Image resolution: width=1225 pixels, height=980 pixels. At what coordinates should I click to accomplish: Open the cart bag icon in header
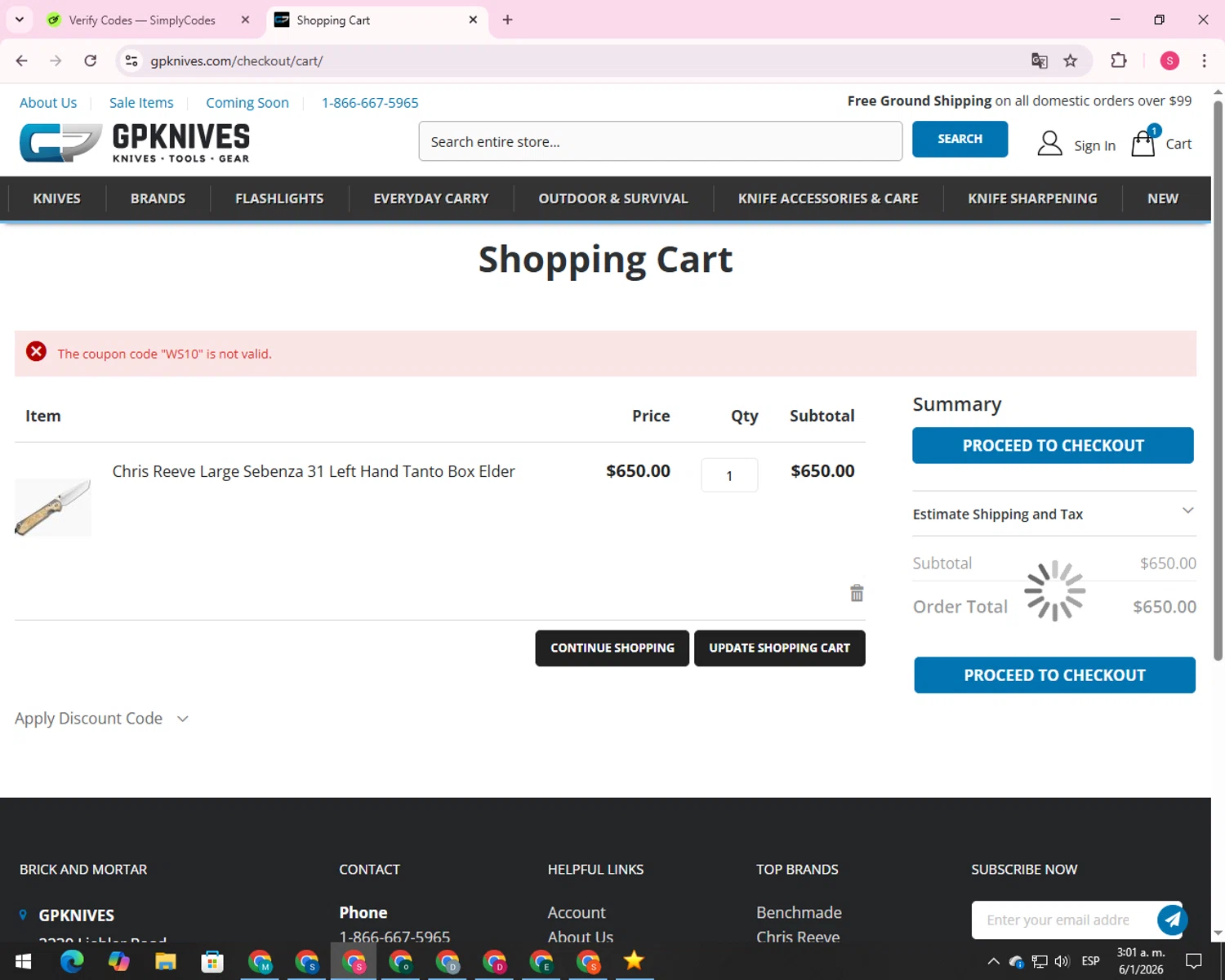click(x=1143, y=144)
